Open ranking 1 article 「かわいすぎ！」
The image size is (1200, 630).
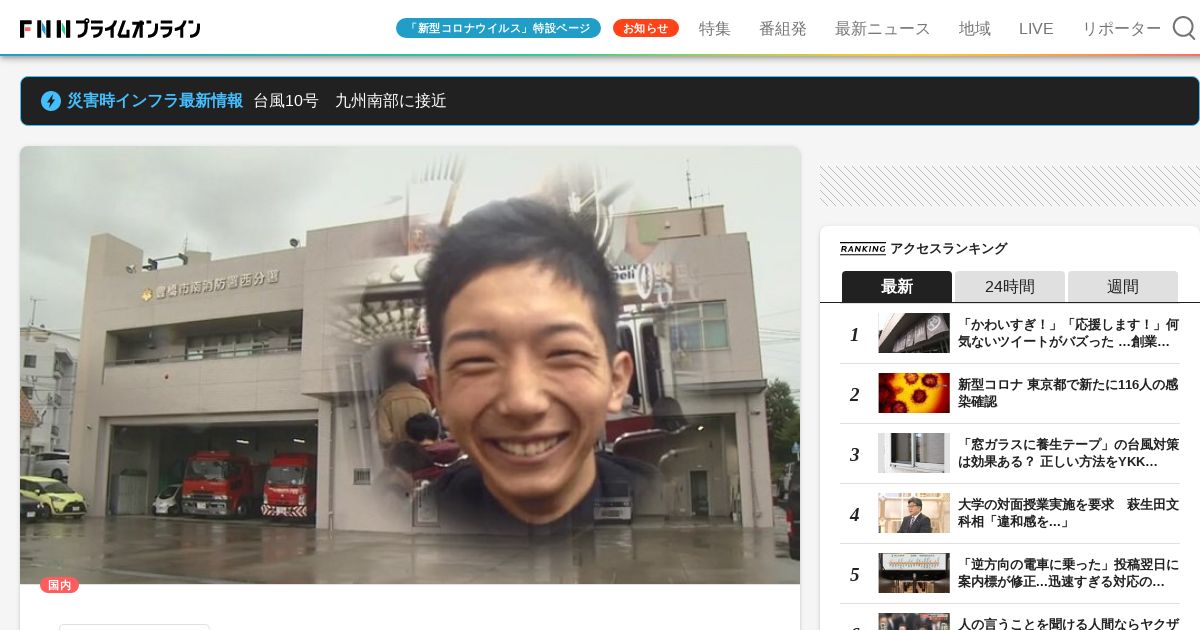[1068, 333]
